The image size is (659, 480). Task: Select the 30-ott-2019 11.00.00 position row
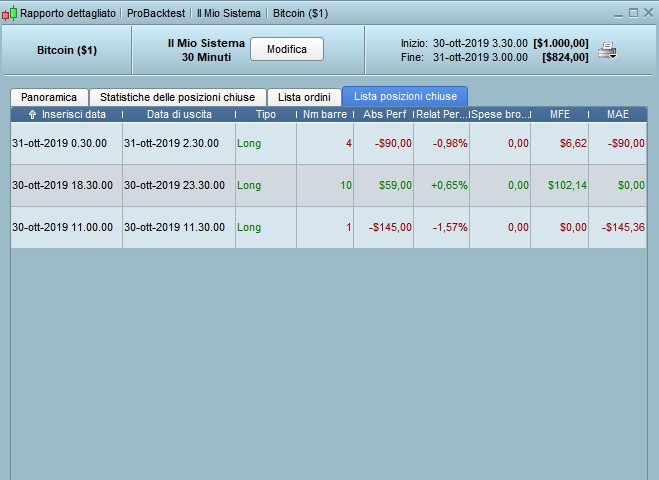tap(329, 227)
